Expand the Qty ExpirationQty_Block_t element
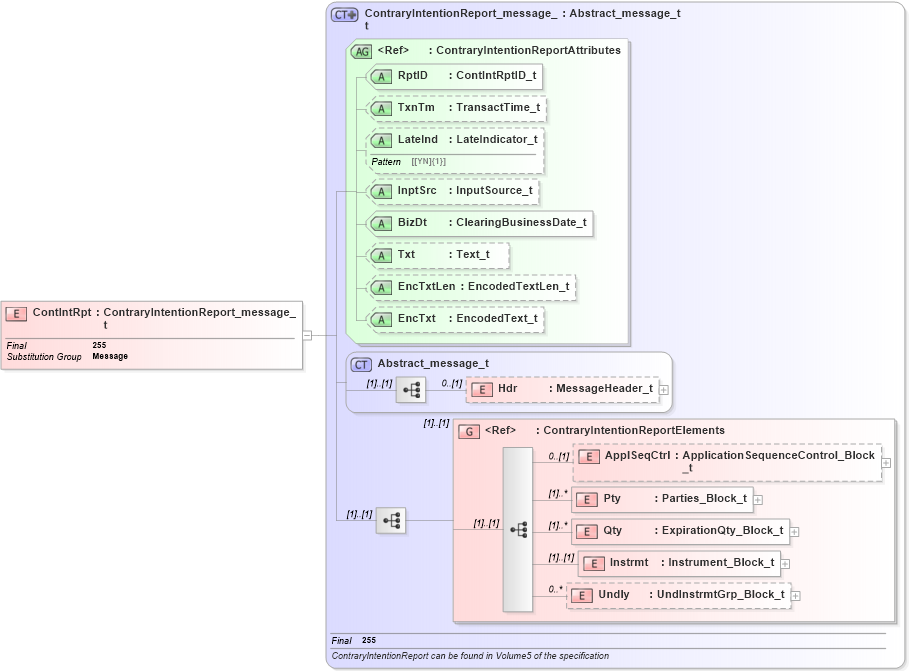The width and height of the screenshot is (910, 671). point(795,531)
